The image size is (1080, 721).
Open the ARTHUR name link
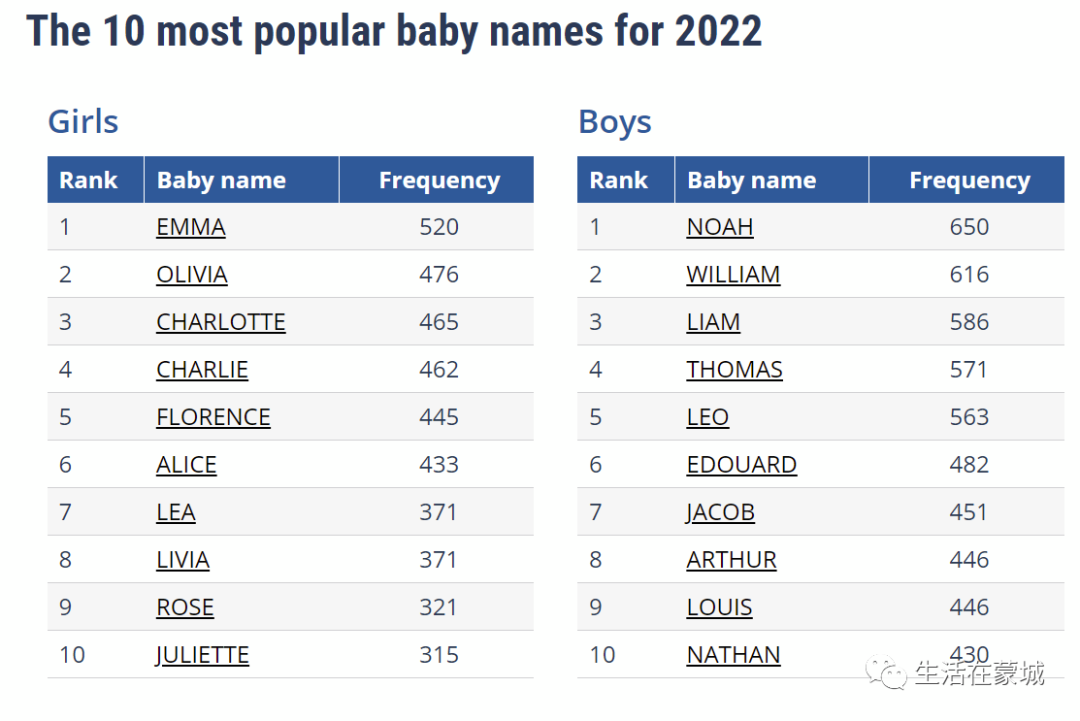pos(731,560)
